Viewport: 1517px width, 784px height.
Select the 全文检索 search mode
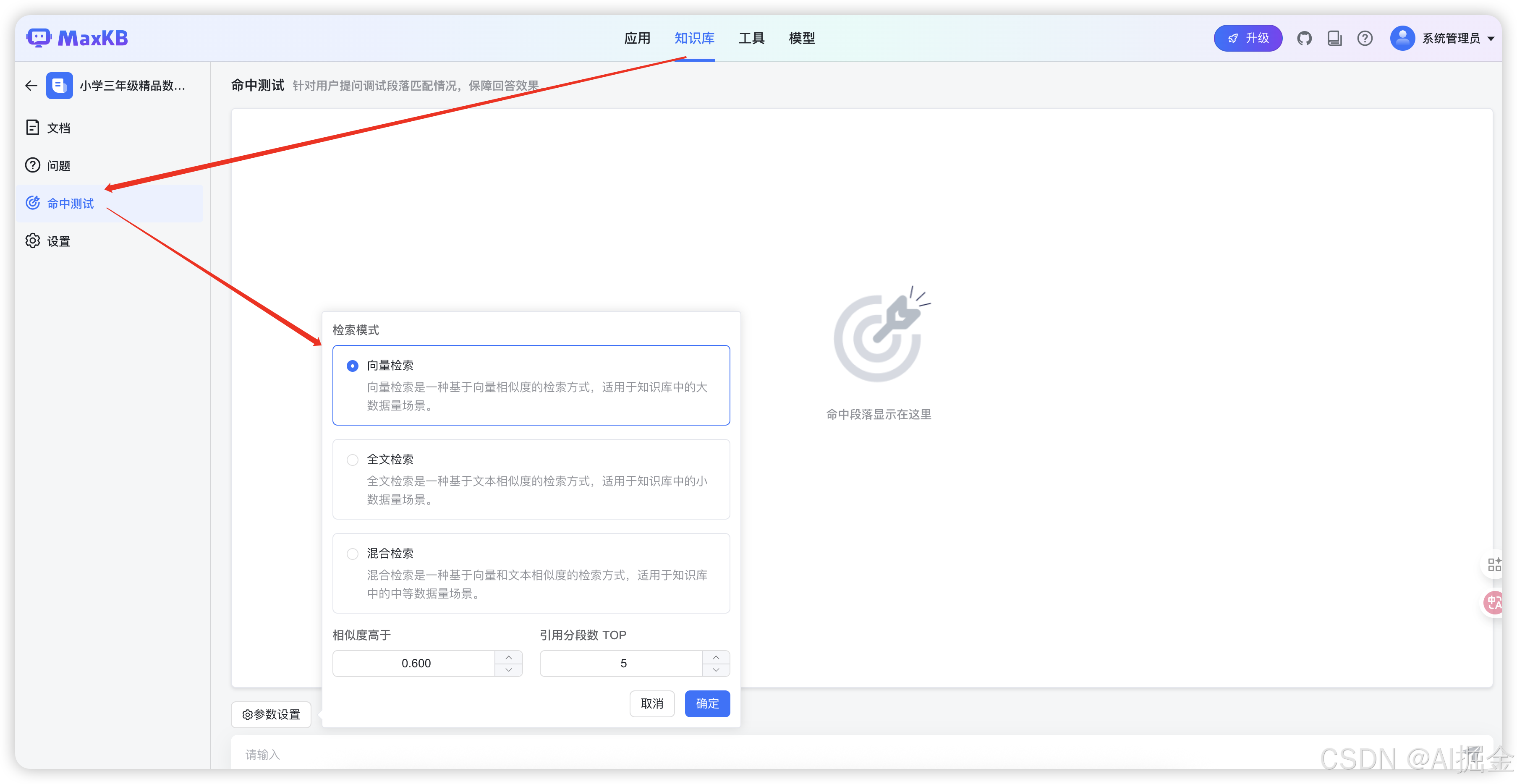[352, 460]
